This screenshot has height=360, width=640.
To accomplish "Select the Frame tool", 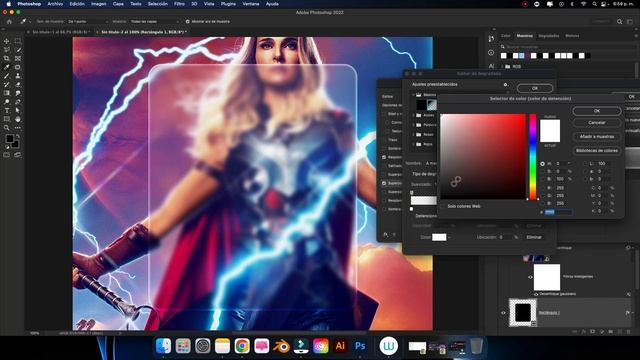I will 18,59.
